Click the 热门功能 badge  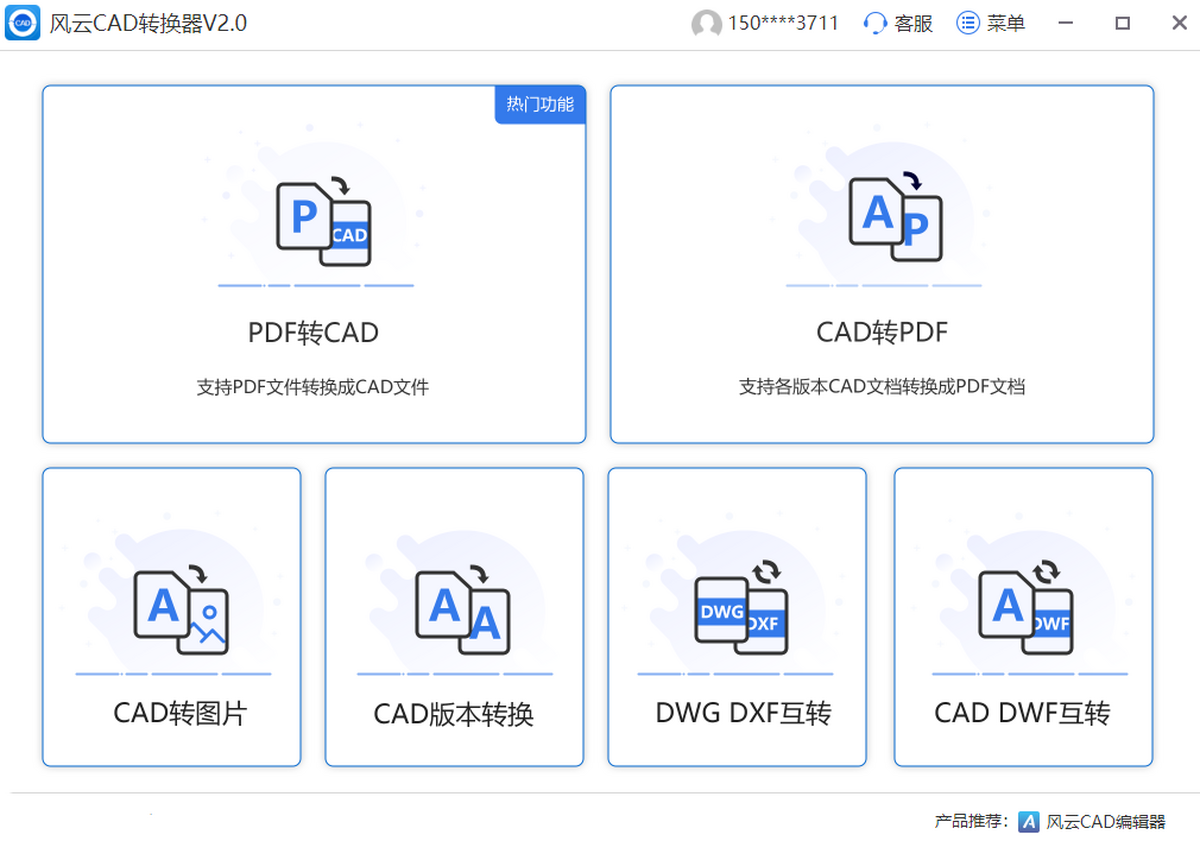540,104
